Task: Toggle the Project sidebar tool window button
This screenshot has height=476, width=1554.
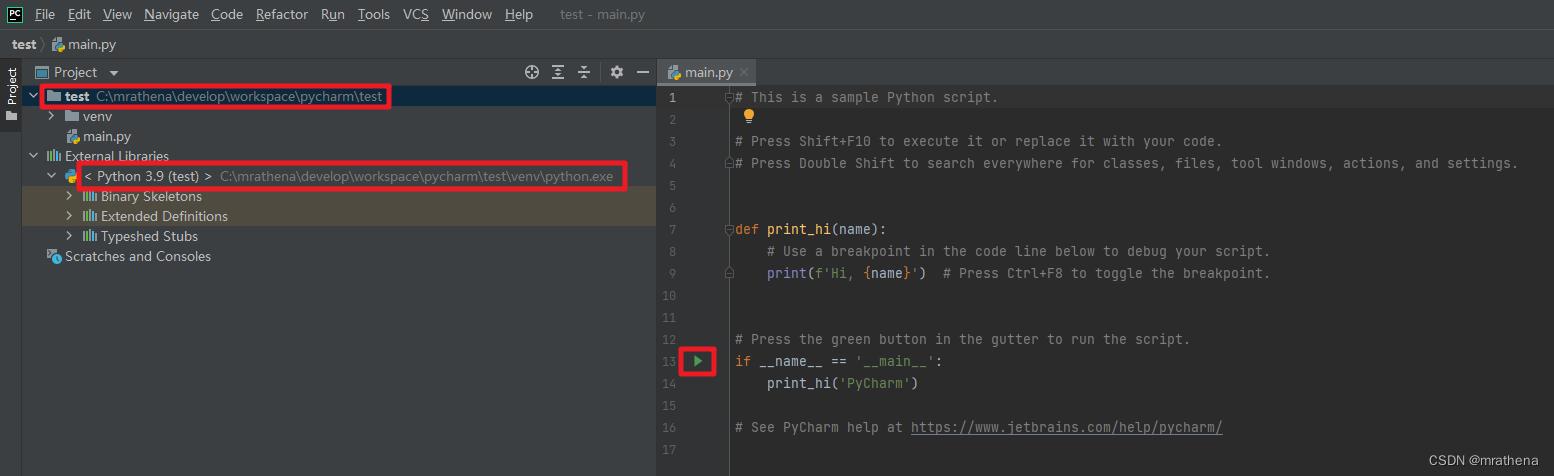Action: pyautogui.click(x=12, y=88)
